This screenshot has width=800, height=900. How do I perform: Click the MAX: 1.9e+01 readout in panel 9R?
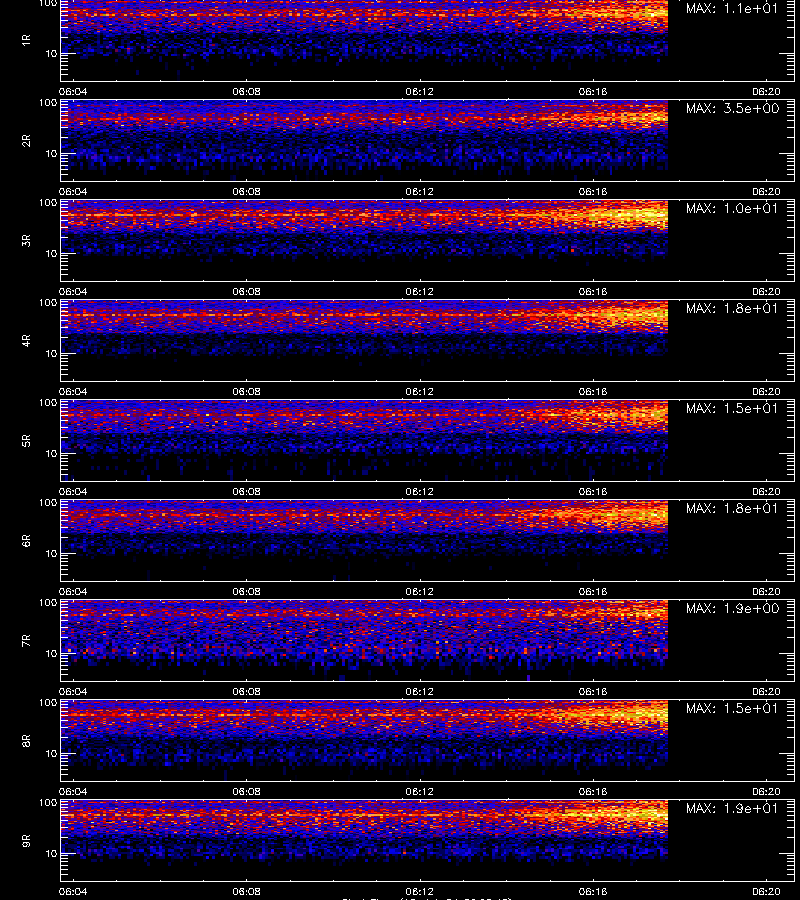732,808
